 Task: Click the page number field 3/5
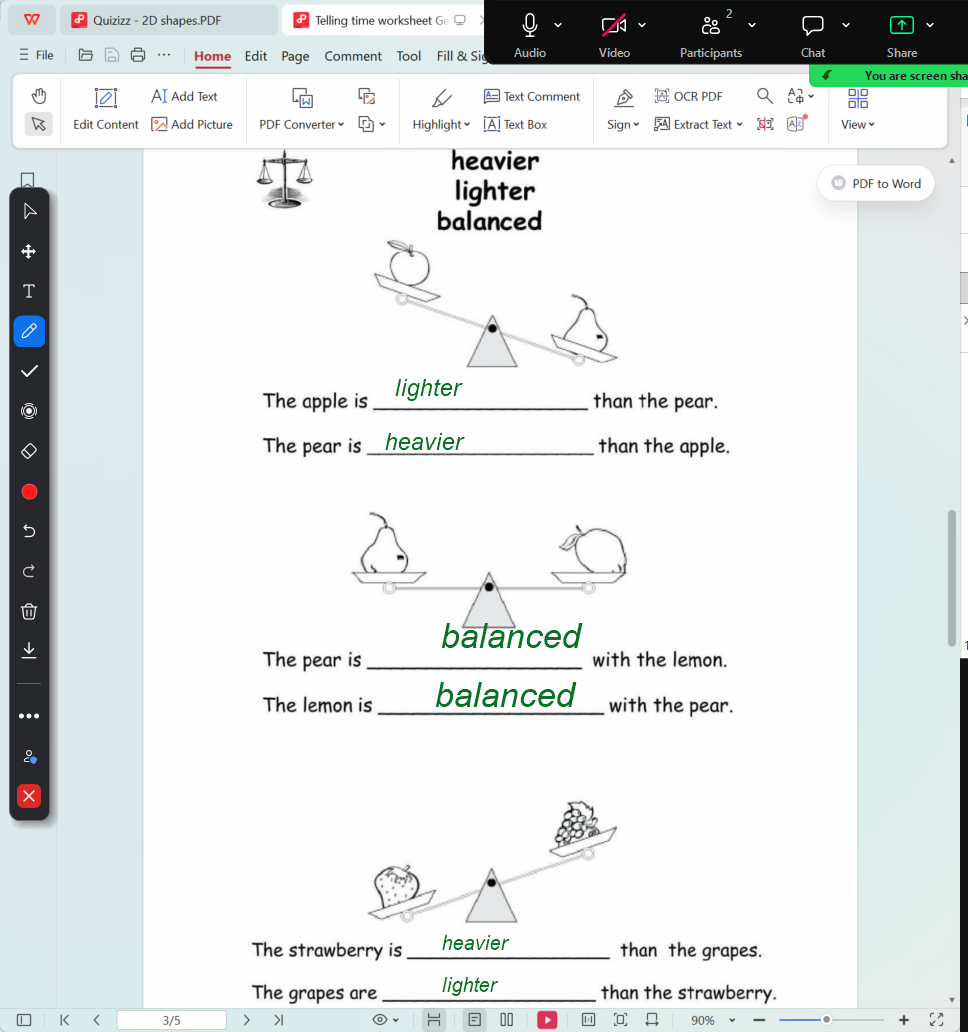point(171,1019)
